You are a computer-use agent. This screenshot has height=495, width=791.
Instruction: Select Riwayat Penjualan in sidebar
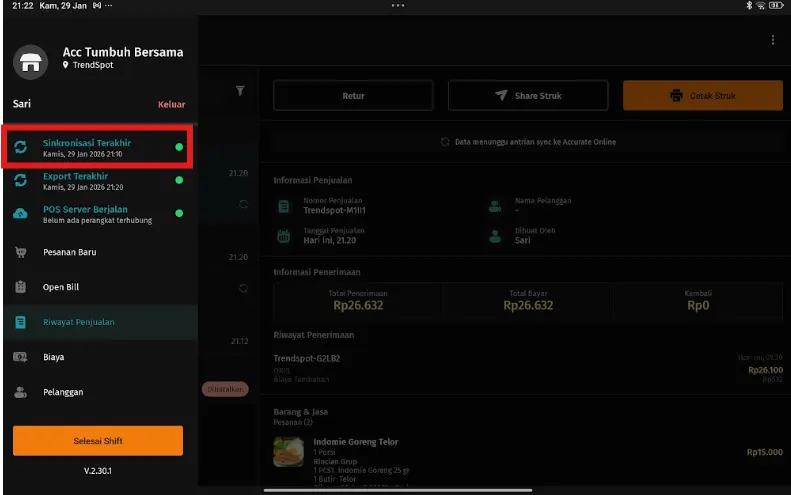coord(100,322)
